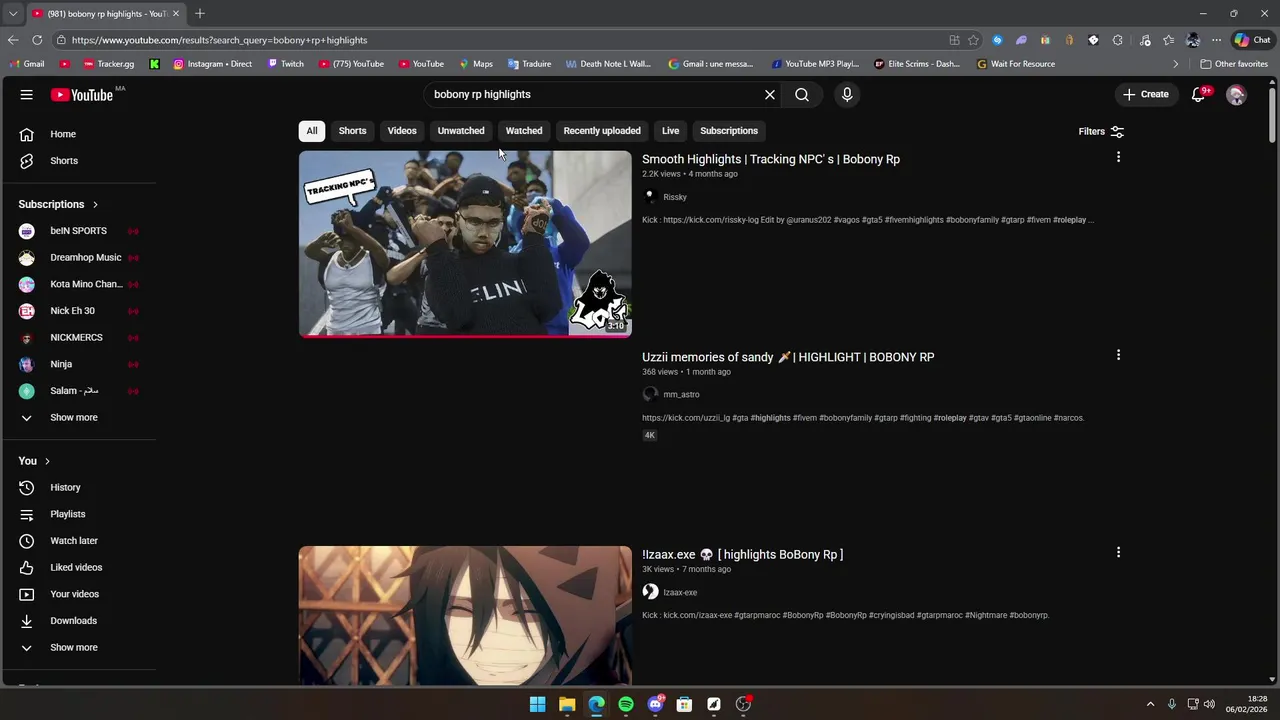Viewport: 1280px width, 720px height.
Task: Open the Create button
Action: point(1145,94)
